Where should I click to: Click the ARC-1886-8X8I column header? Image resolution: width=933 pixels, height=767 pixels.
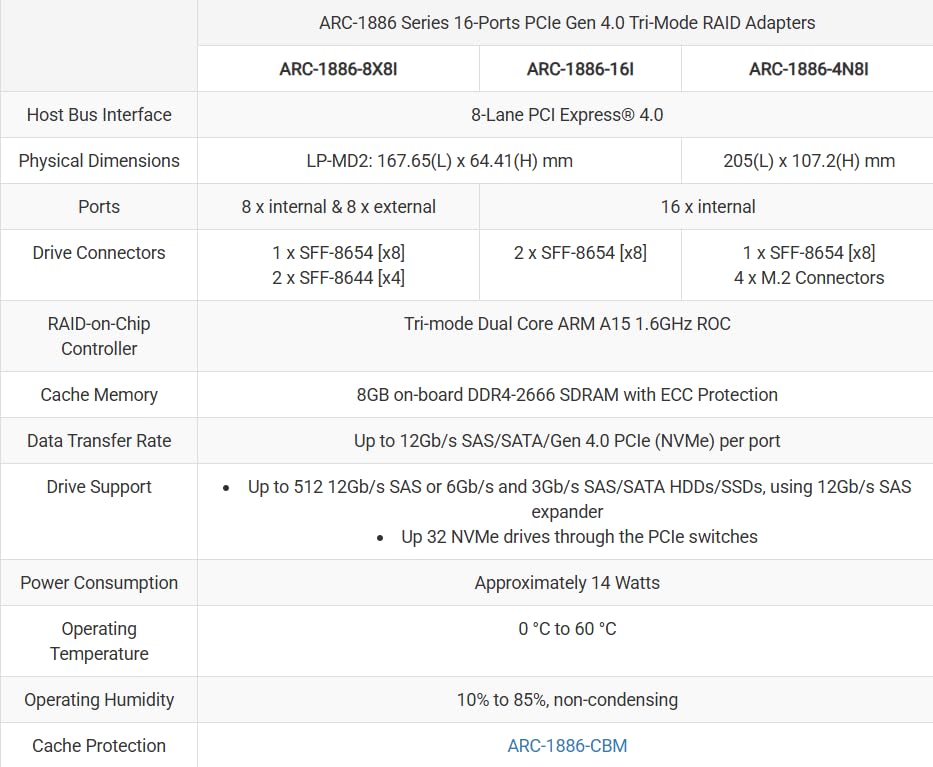(x=338, y=69)
